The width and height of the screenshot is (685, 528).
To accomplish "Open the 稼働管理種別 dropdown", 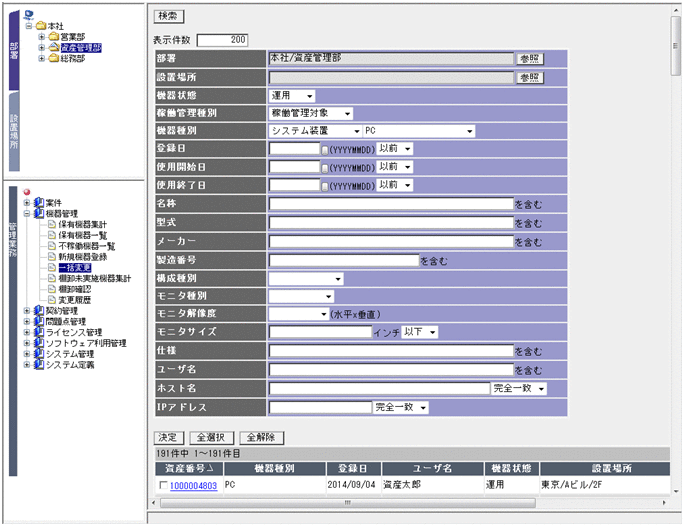I will [x=311, y=114].
